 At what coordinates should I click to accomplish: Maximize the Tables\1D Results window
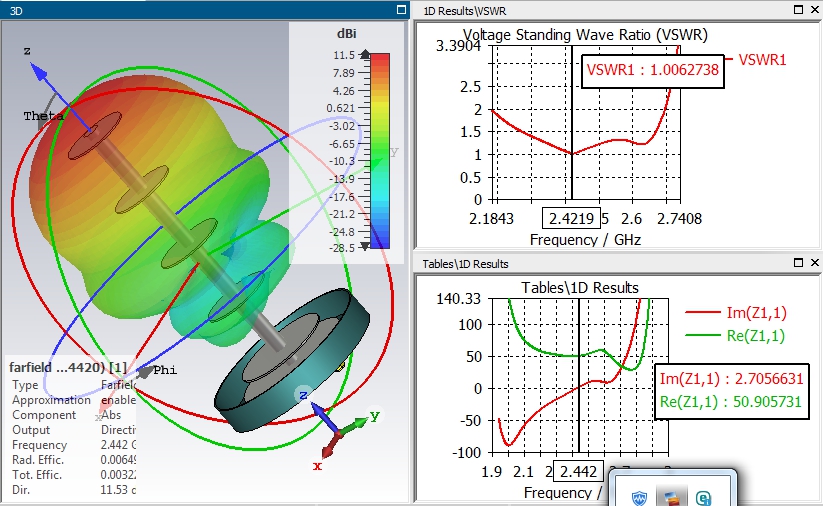click(x=798, y=262)
